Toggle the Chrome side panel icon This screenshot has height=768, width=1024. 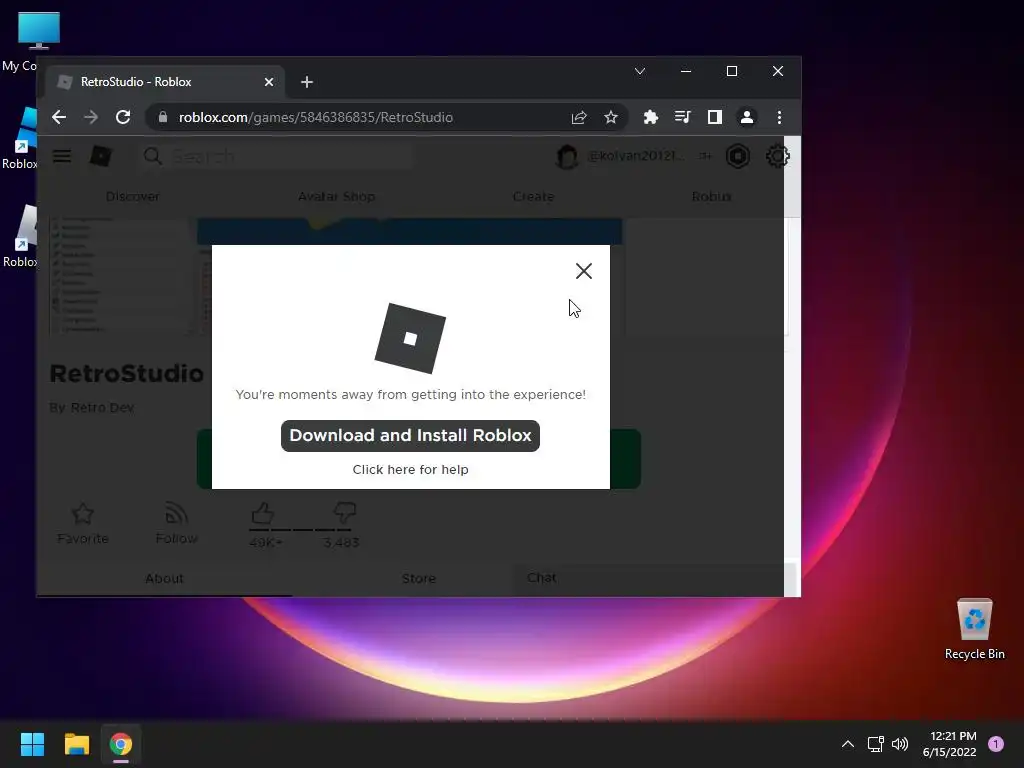714,117
